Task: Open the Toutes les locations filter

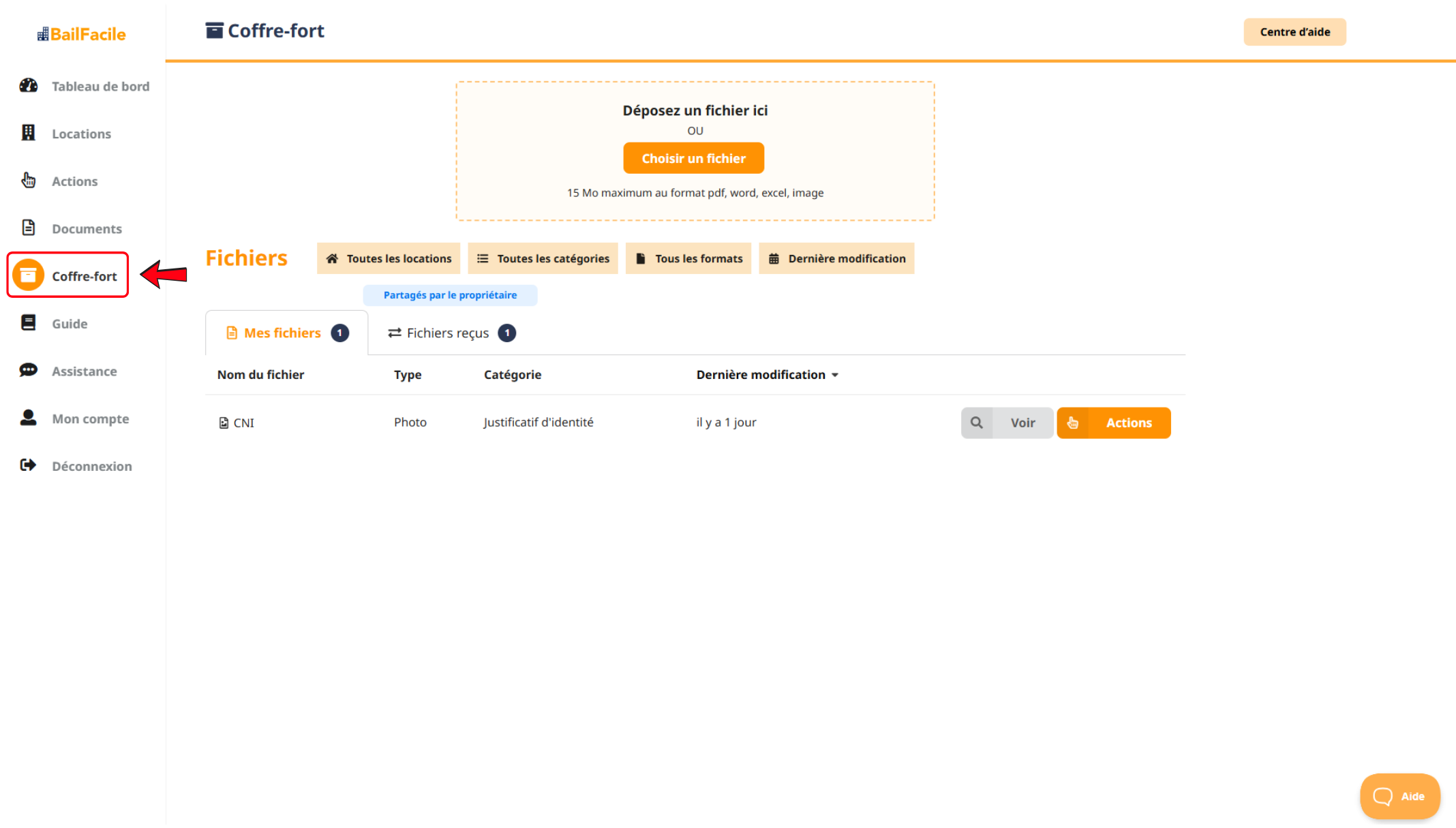Action: coord(389,258)
